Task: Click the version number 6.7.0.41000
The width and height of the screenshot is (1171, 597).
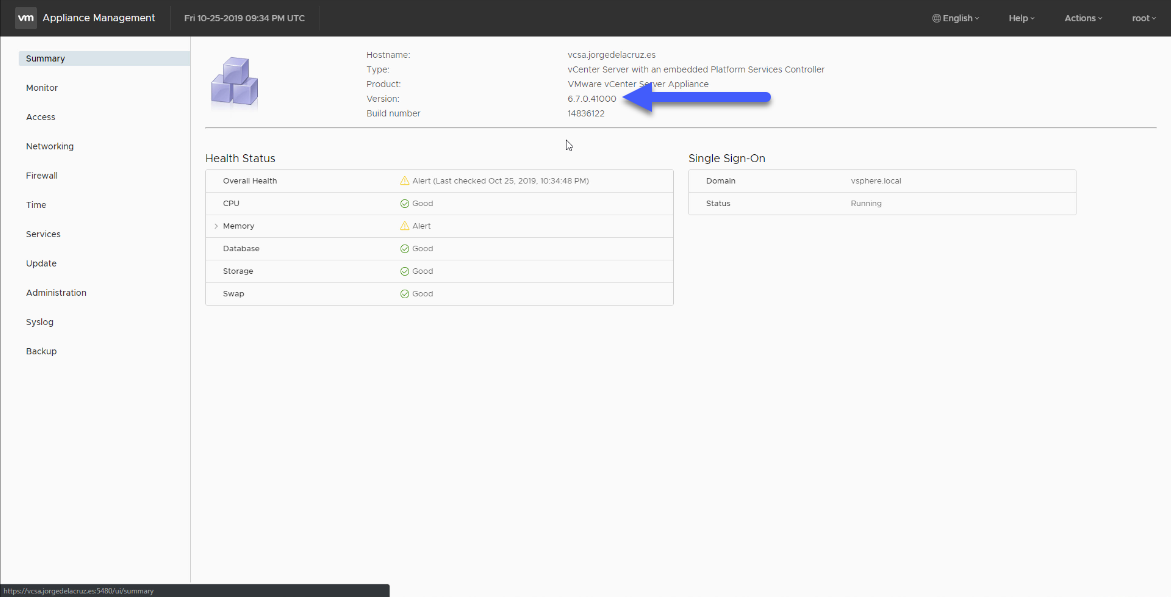Action: pyautogui.click(x=592, y=99)
